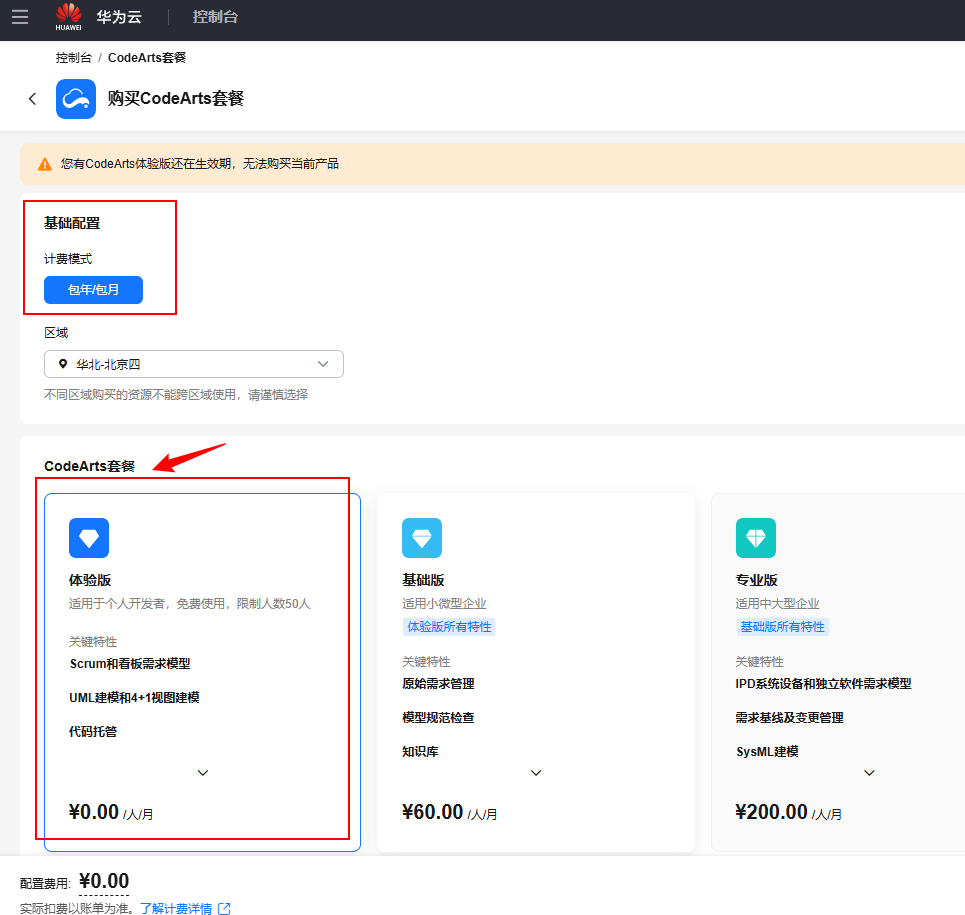Click the ¥0.00 /人/月 price on 体验版

111,812
